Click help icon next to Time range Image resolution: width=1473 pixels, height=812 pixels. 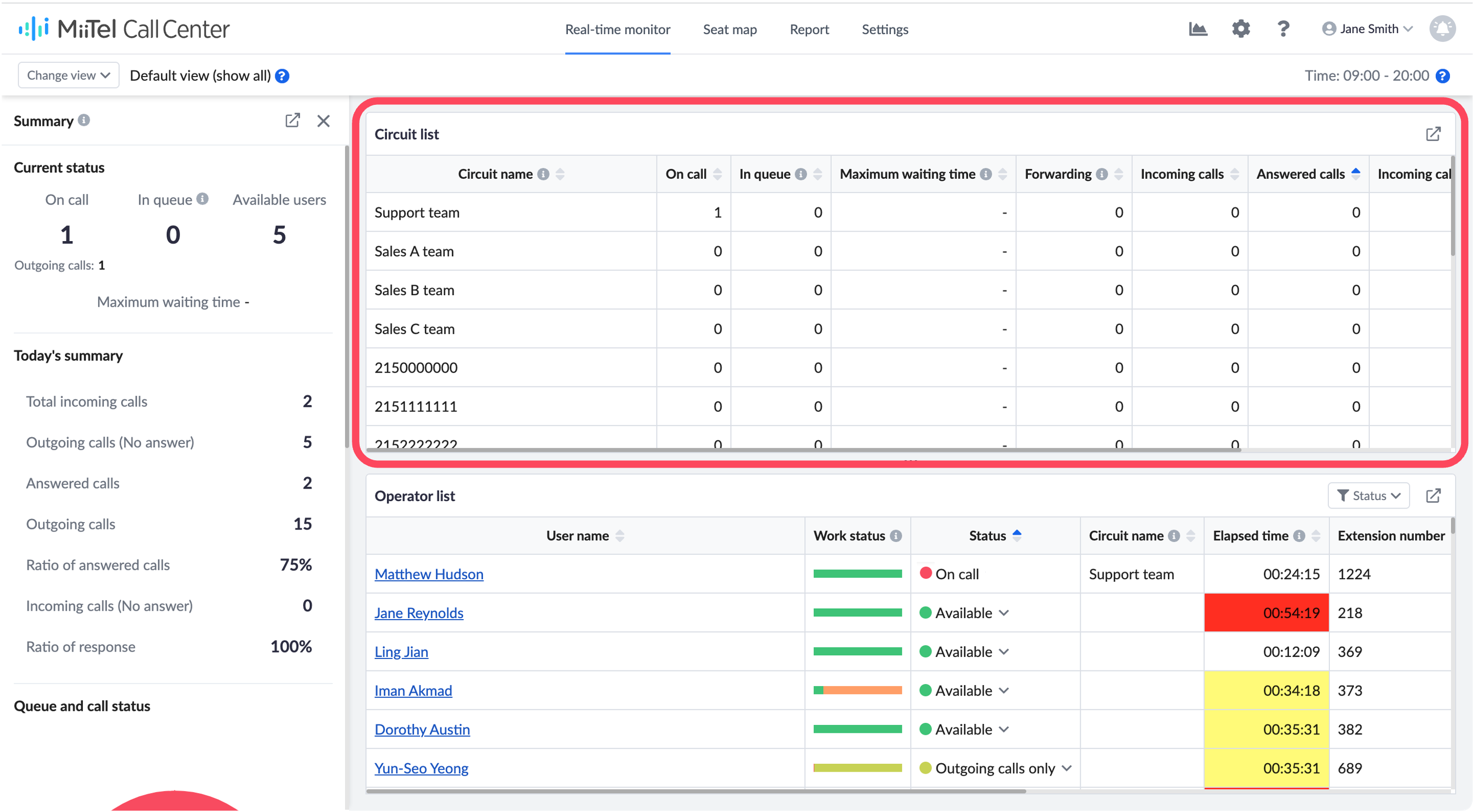tap(1442, 76)
